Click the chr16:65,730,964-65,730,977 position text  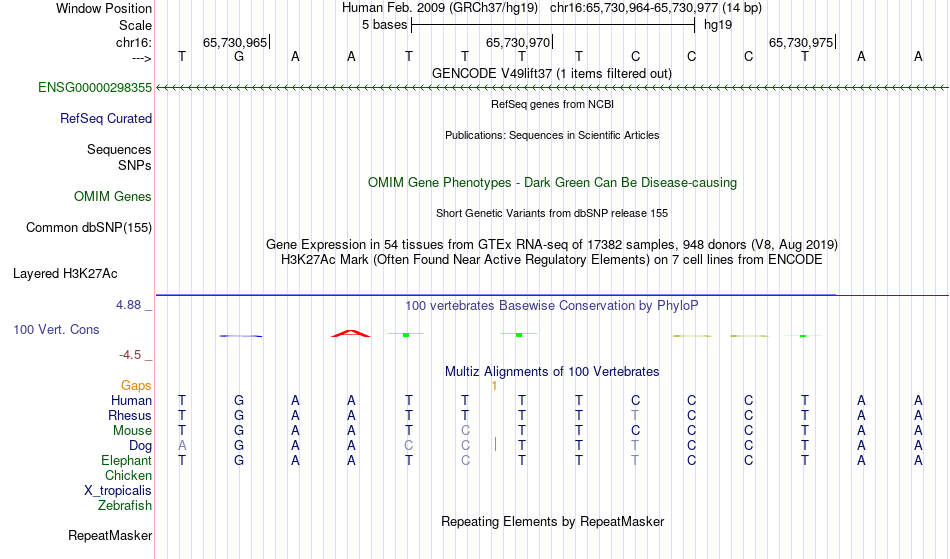634,8
